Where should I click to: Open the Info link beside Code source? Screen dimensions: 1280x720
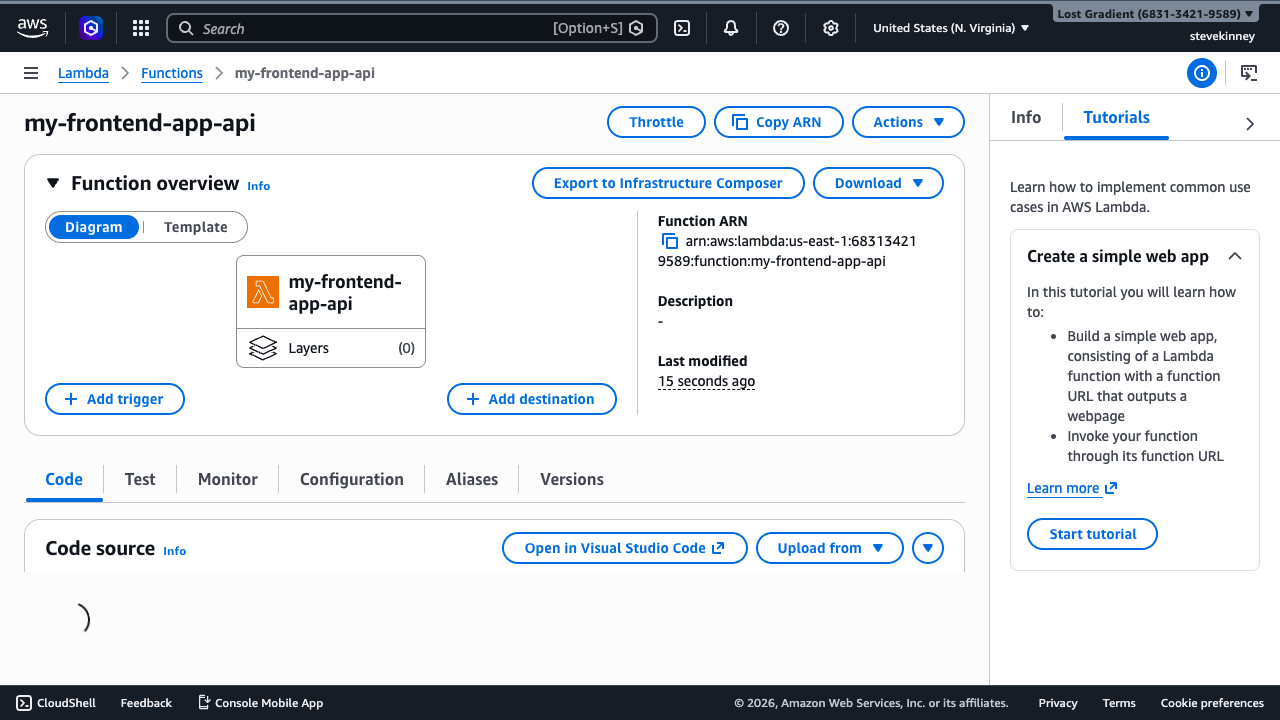coord(175,550)
